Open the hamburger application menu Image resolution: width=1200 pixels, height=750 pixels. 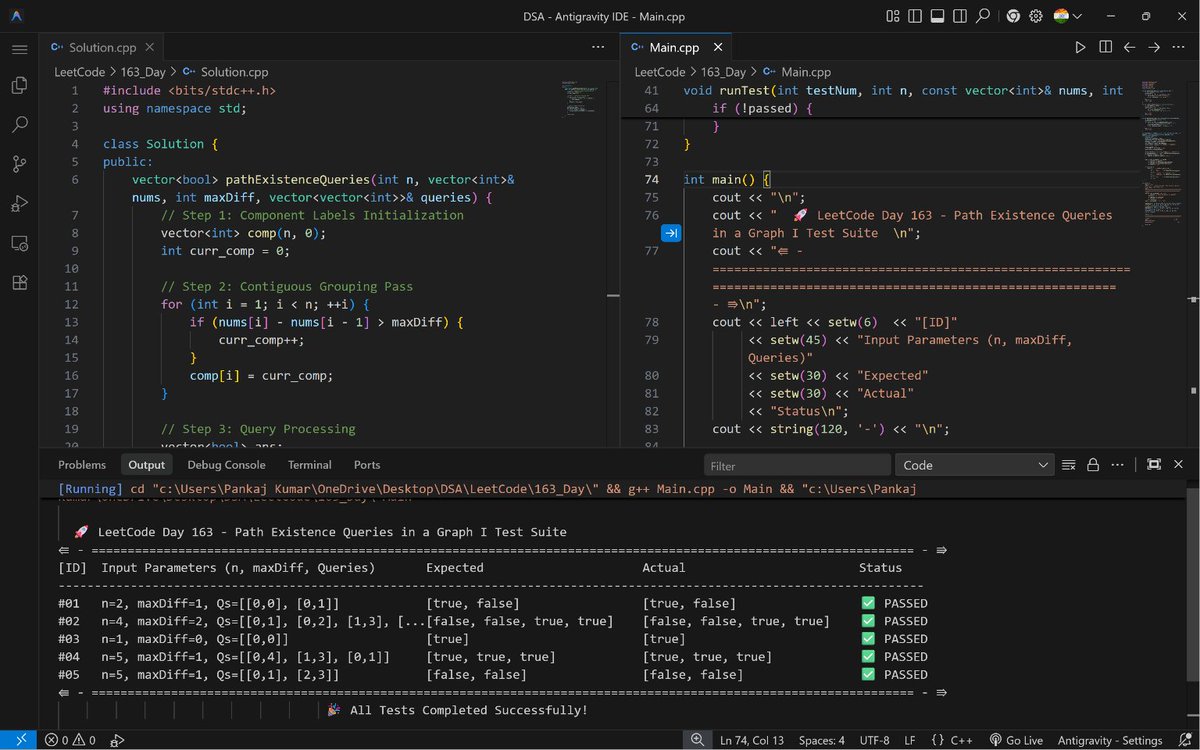19,49
